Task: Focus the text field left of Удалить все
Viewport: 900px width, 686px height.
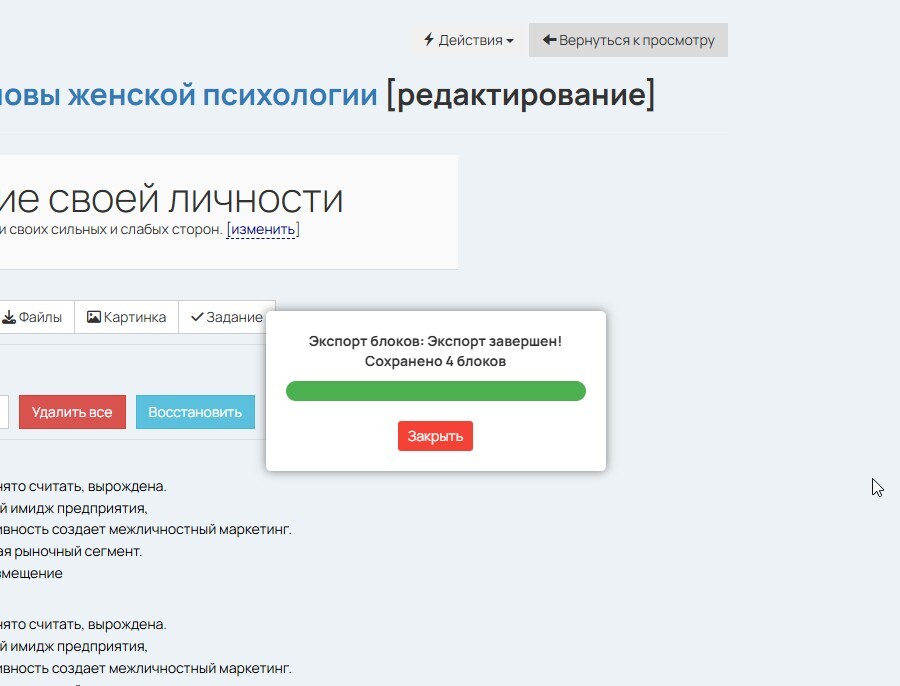Action: pos(3,412)
